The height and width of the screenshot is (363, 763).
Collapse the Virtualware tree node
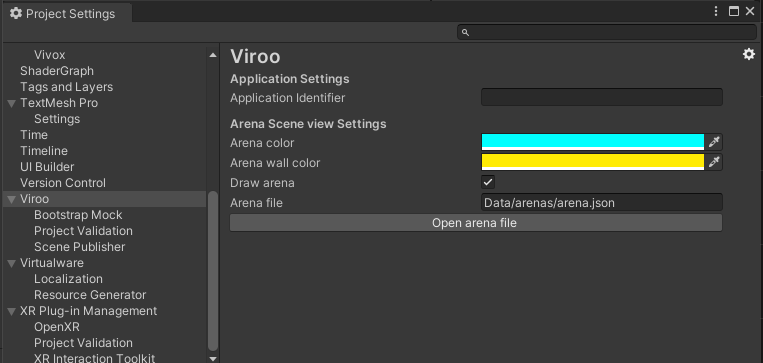[x=11, y=263]
